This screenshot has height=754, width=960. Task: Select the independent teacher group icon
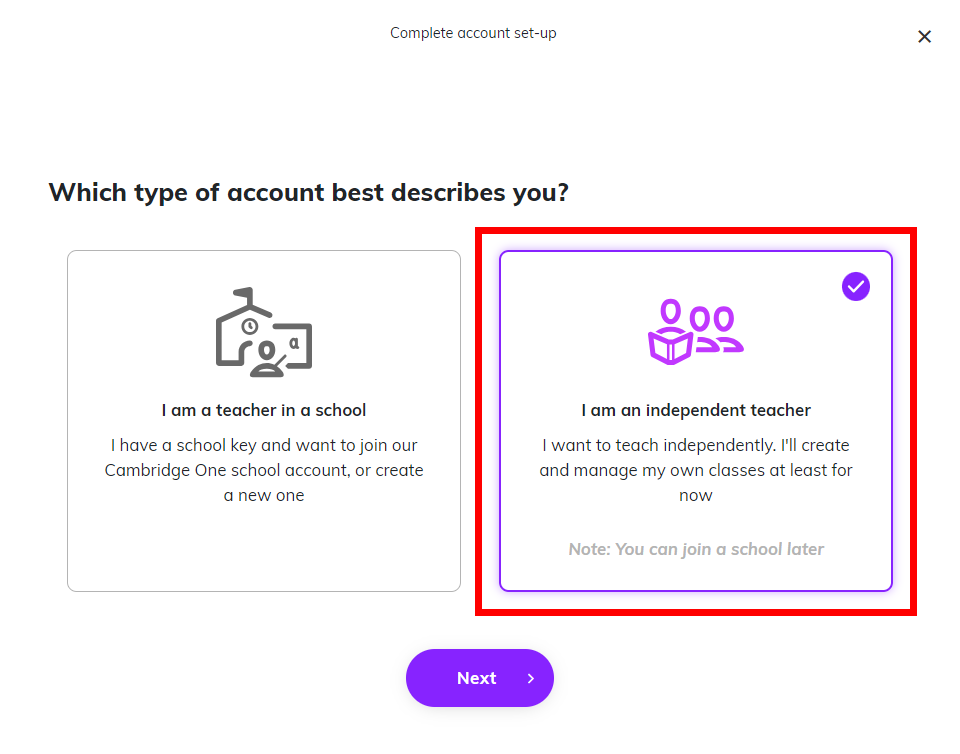pos(695,330)
